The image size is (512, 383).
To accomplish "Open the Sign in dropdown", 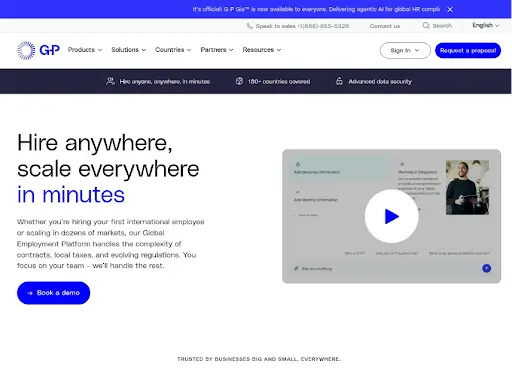I will point(405,50).
